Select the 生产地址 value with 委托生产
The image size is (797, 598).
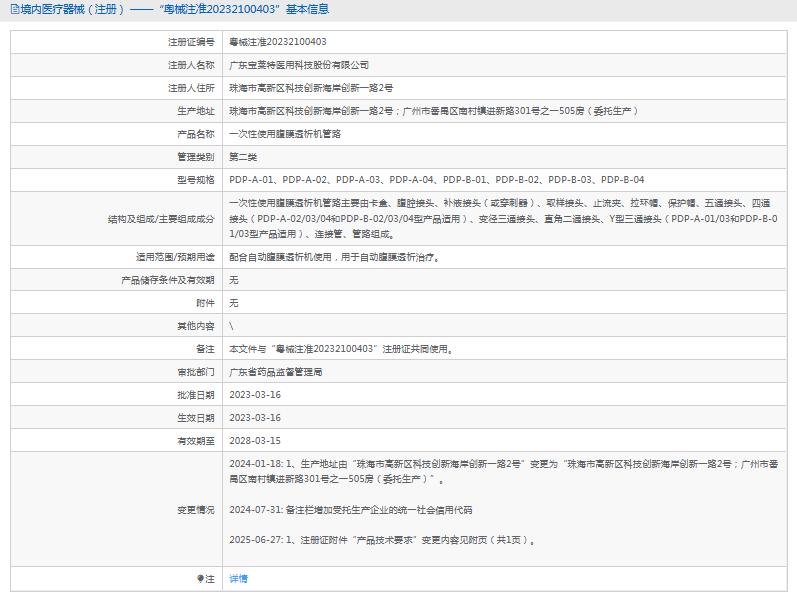pos(434,111)
